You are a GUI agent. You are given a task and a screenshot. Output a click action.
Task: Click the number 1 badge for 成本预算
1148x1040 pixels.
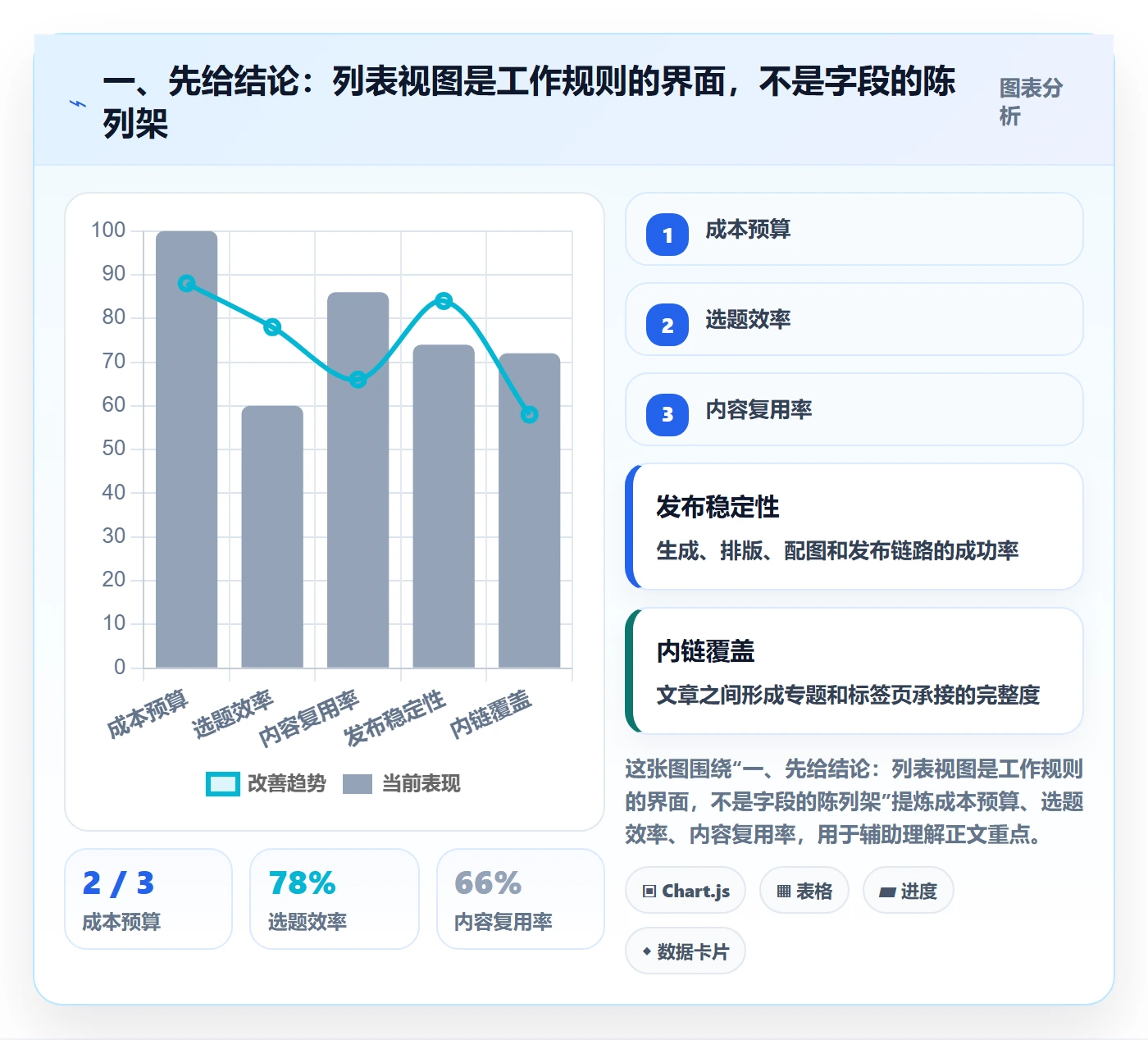[x=667, y=235]
